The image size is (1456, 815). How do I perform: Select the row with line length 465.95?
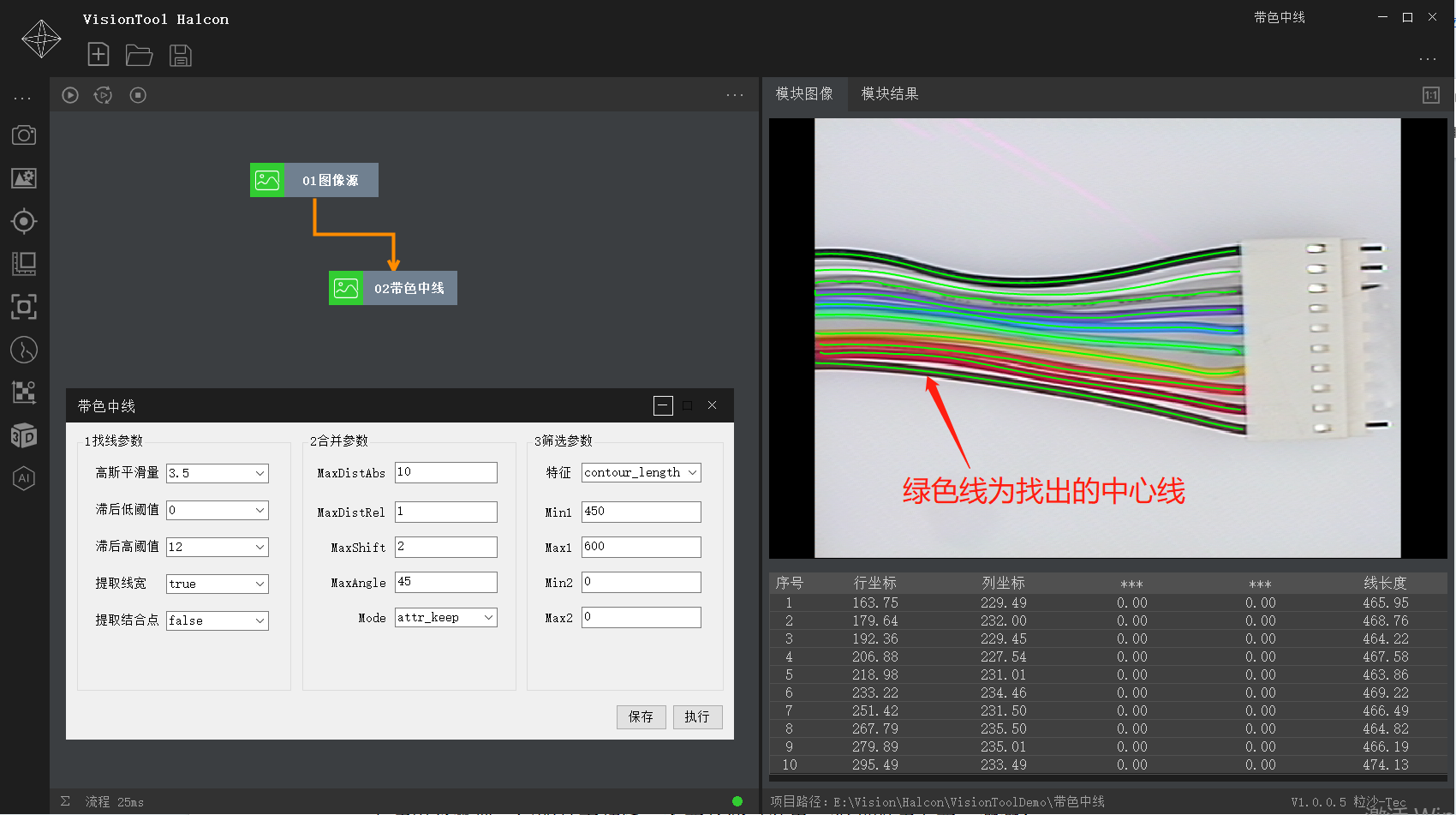tap(1108, 603)
